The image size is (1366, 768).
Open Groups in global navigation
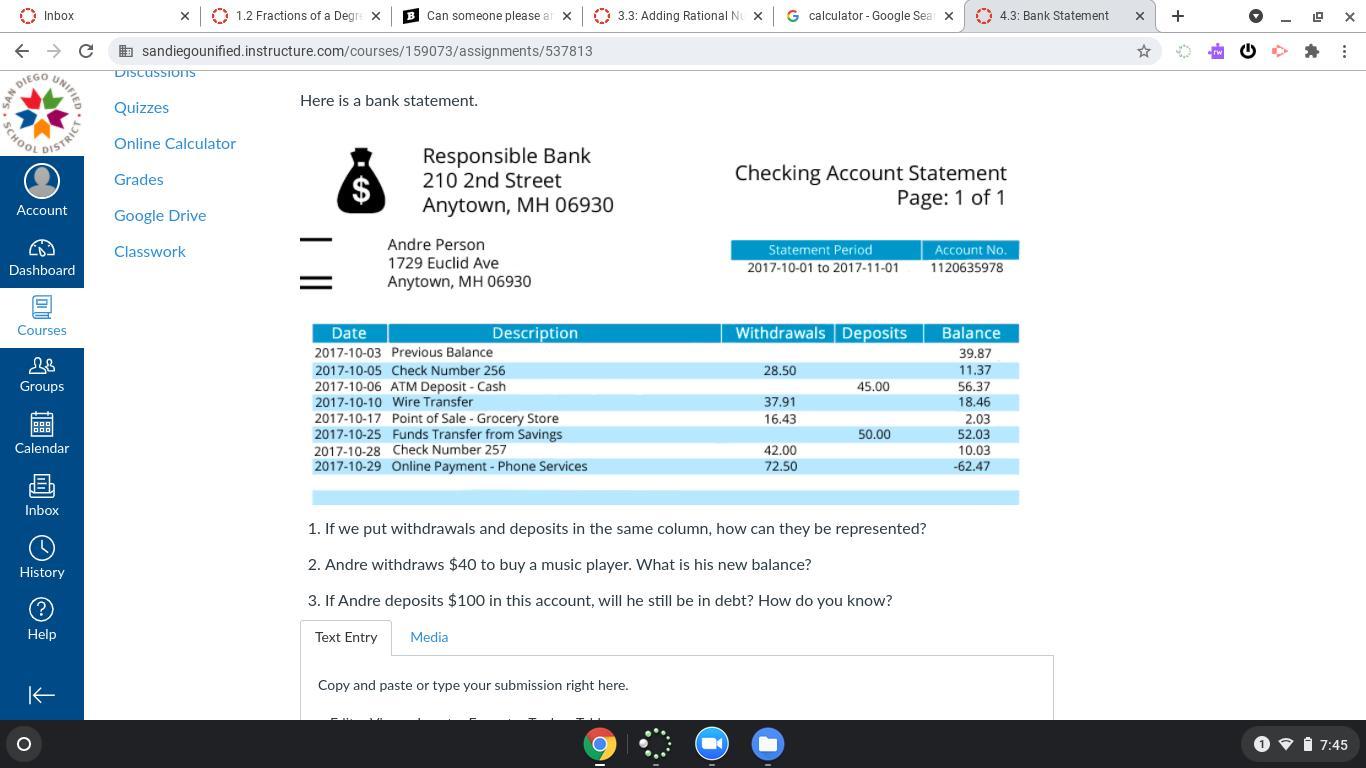click(41, 374)
